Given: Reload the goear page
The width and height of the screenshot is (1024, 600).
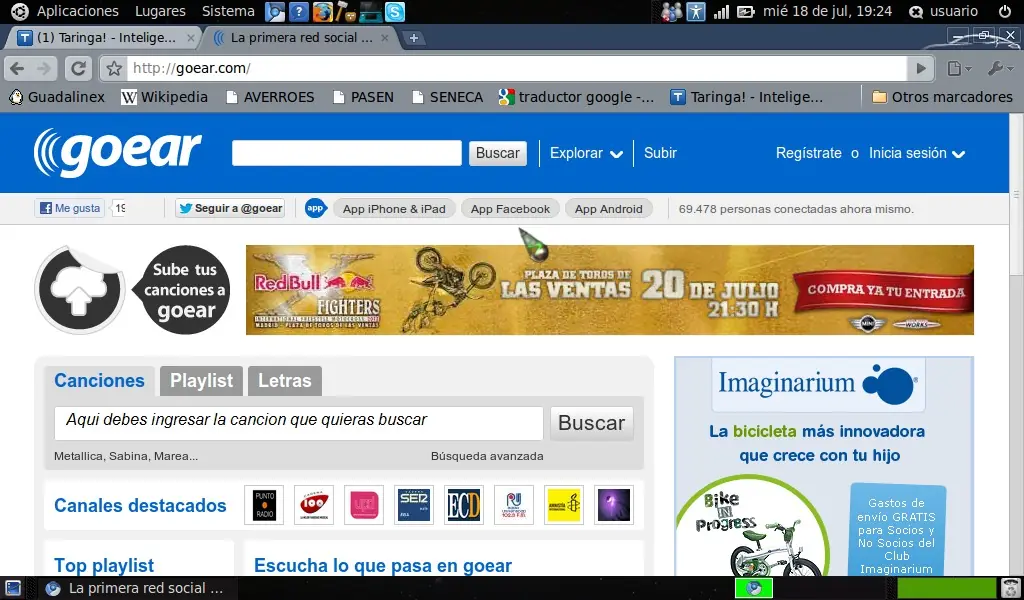Looking at the screenshot, I should (78, 68).
